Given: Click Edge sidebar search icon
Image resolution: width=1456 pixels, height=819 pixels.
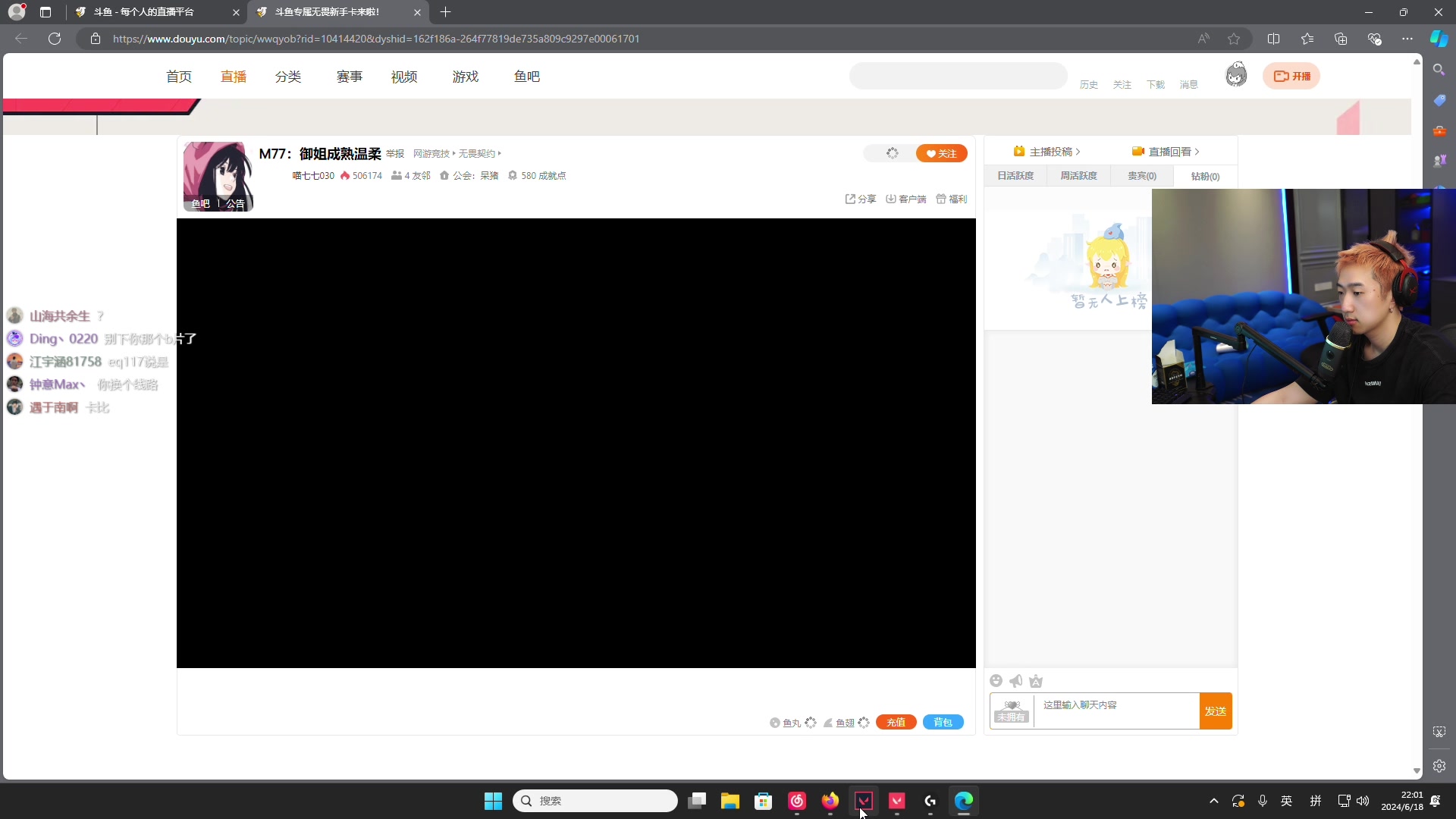Looking at the screenshot, I should pos(1439,70).
